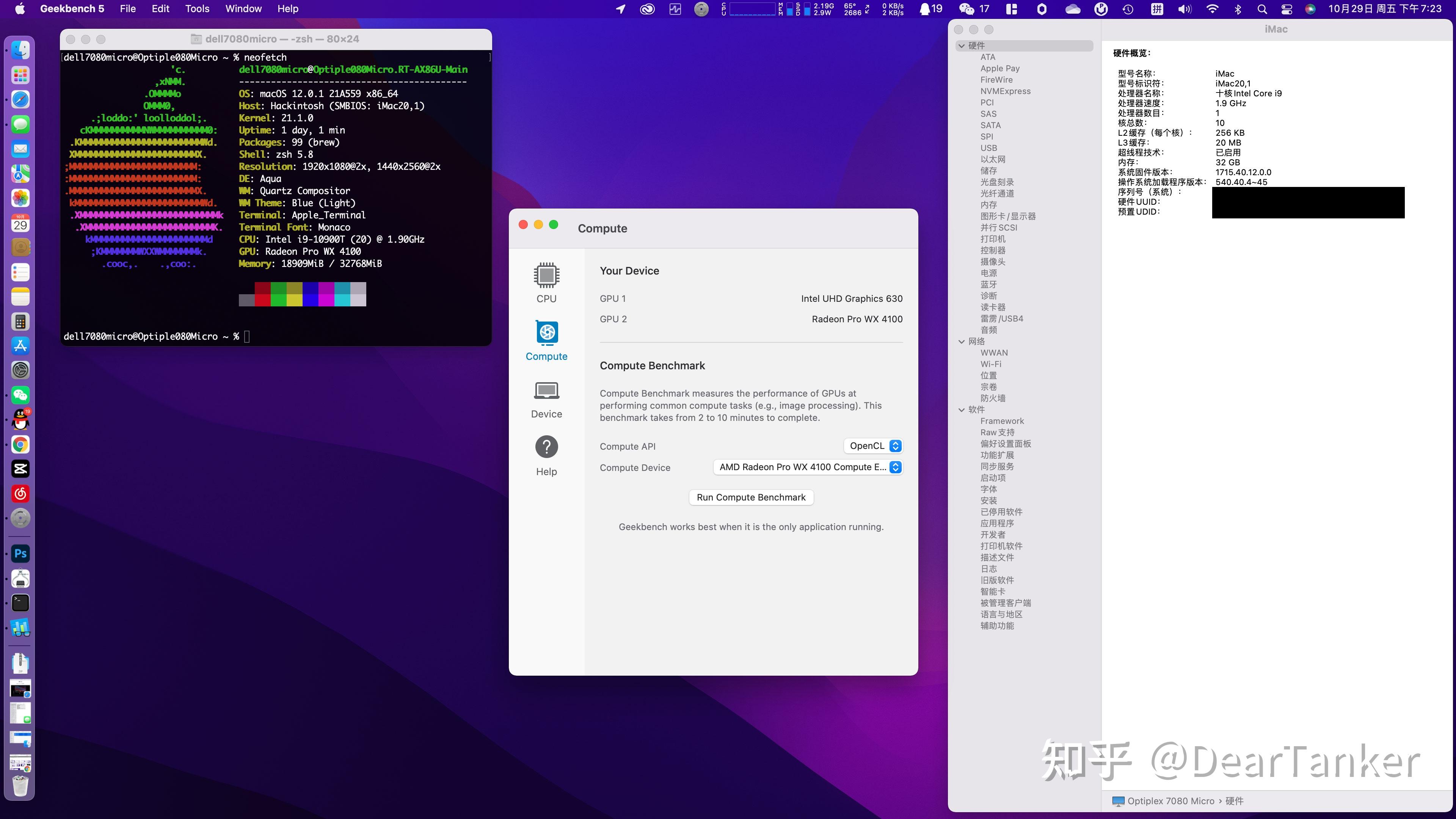Select PCI in System Information sidebar
Viewport: 1456px width, 819px height.
(x=987, y=102)
